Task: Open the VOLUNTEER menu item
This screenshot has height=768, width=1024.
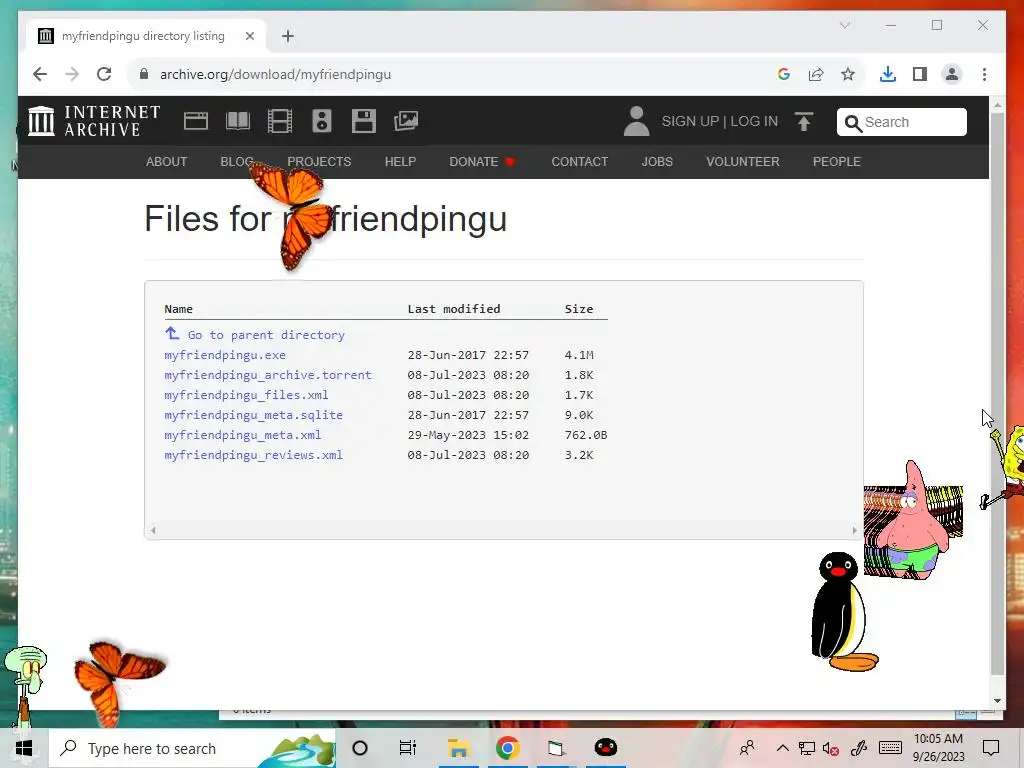Action: point(743,161)
